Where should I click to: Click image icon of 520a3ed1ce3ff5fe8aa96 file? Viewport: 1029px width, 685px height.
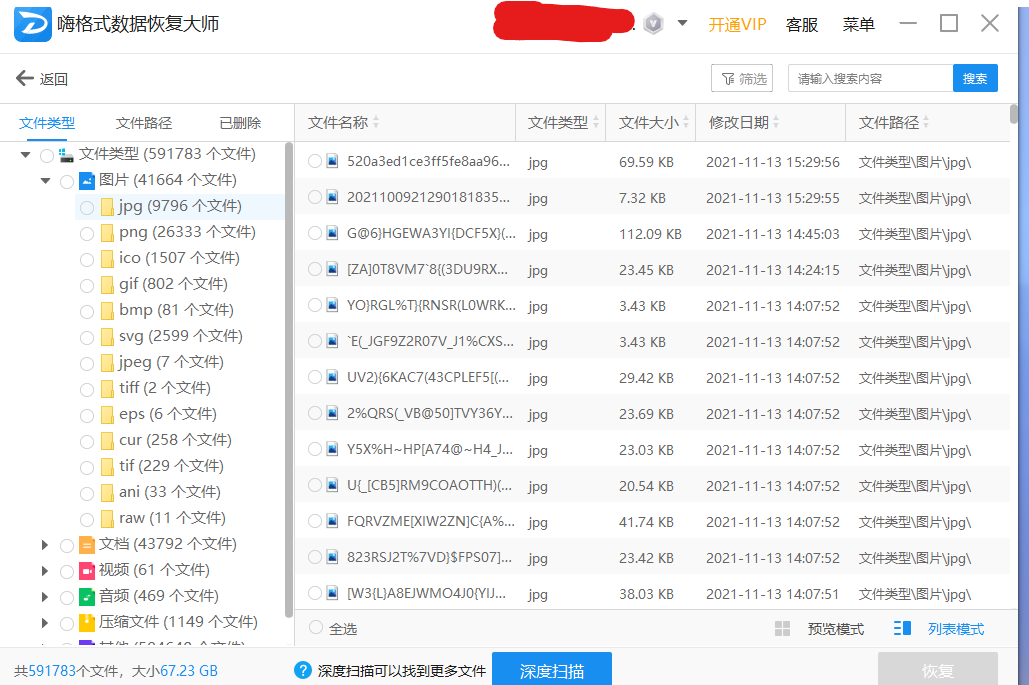tap(333, 161)
